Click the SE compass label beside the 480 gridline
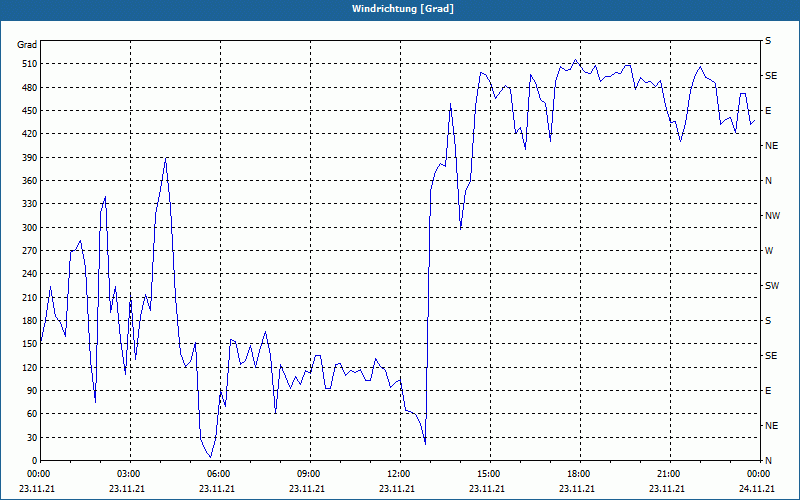Image resolution: width=800 pixels, height=500 pixels. [771, 76]
